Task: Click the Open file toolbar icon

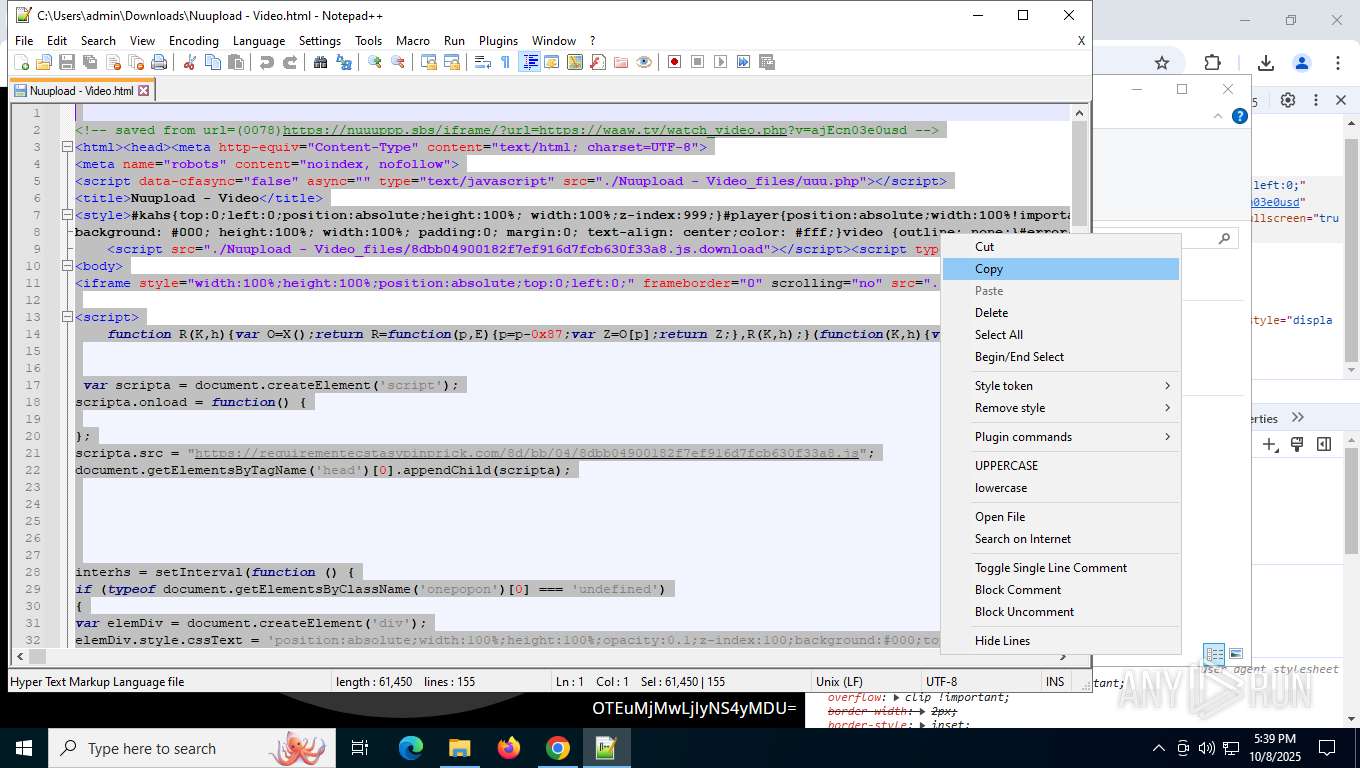Action: [44, 62]
